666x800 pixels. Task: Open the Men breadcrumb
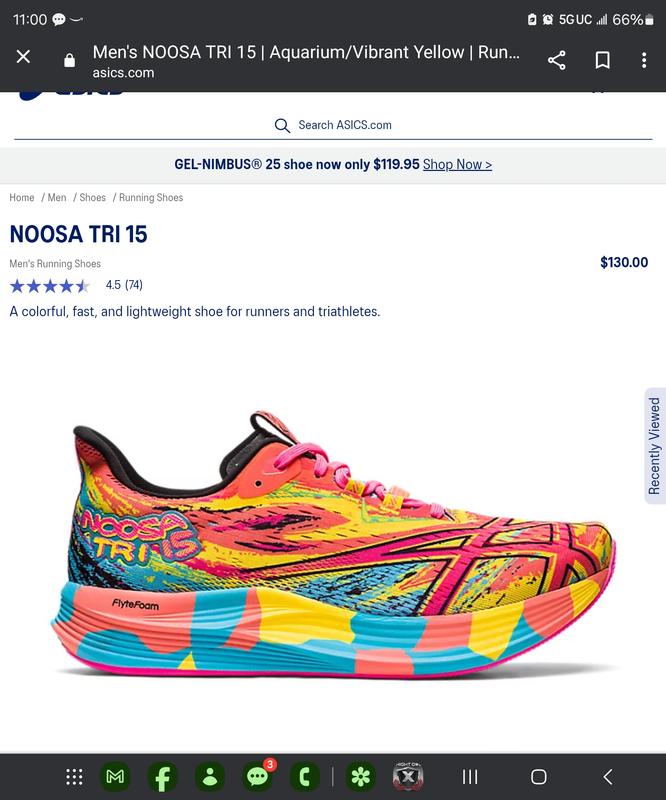[x=57, y=197]
